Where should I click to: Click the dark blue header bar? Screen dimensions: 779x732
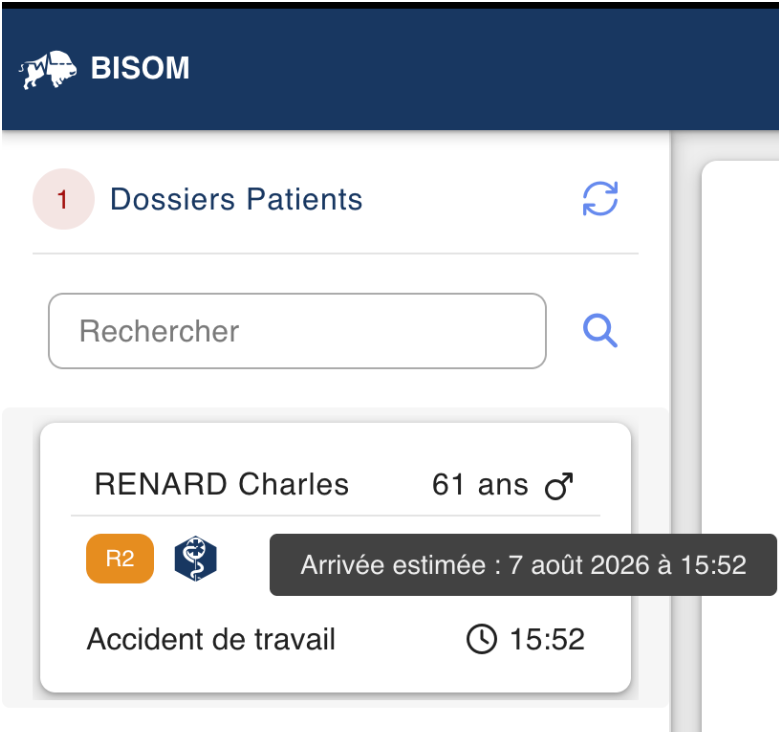click(x=390, y=69)
